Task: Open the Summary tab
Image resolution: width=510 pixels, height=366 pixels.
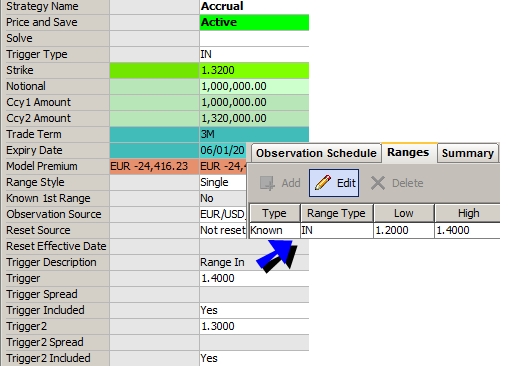Action: tap(468, 153)
